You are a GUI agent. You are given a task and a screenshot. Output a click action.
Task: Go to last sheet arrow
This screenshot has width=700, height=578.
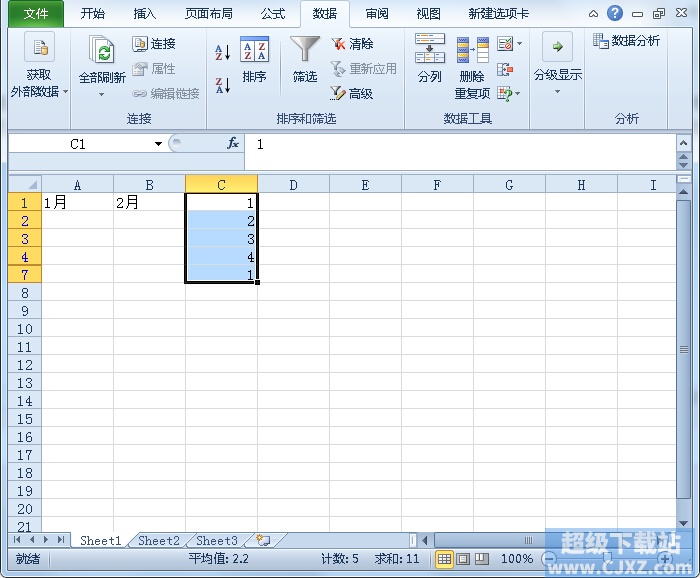tap(61, 540)
